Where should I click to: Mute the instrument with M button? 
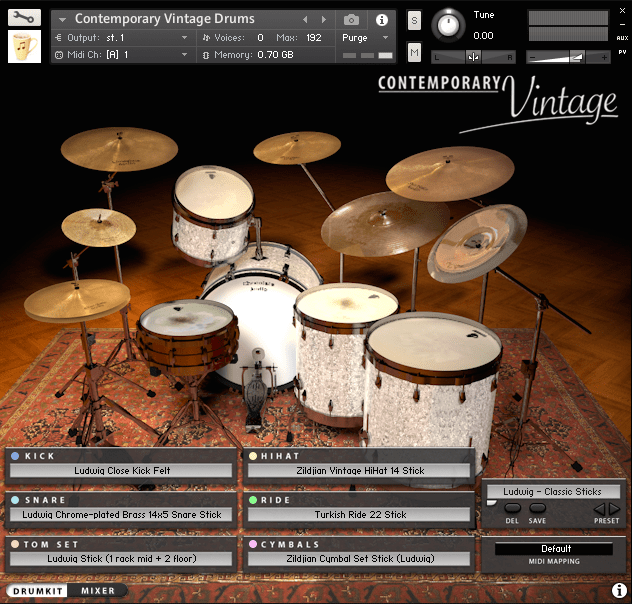click(414, 52)
